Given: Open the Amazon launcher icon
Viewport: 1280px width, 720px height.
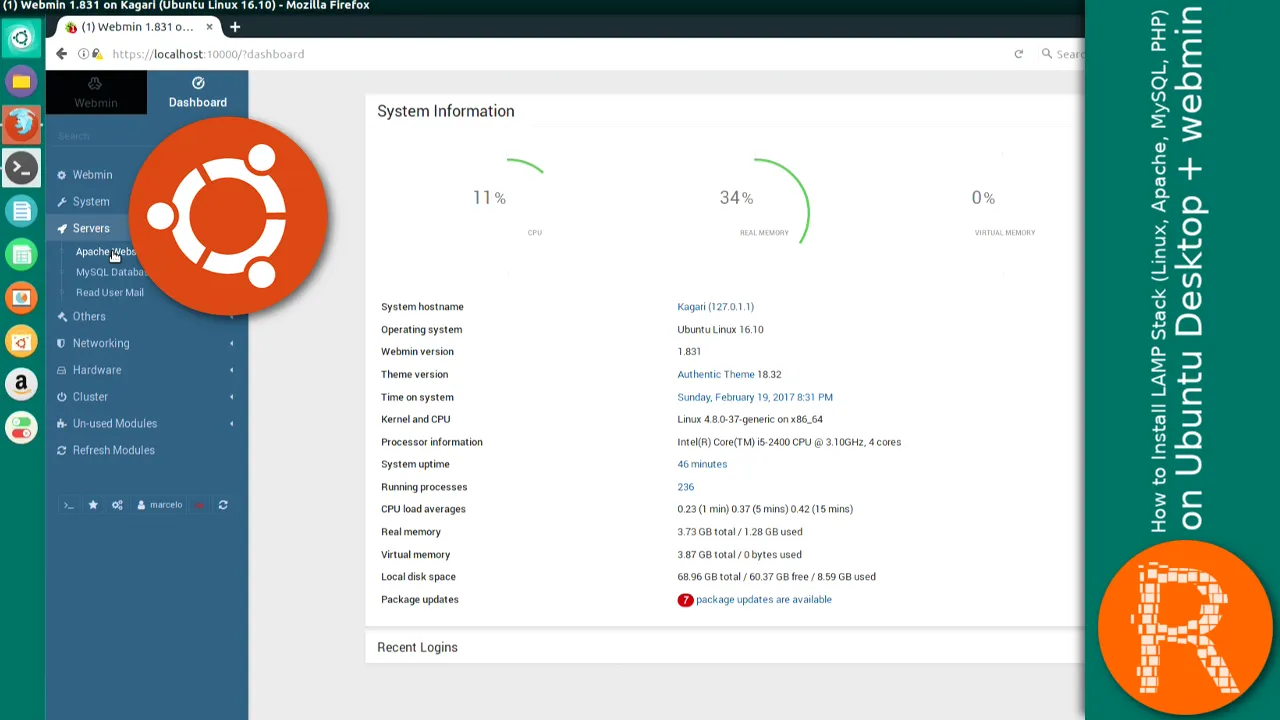Looking at the screenshot, I should coord(21,384).
